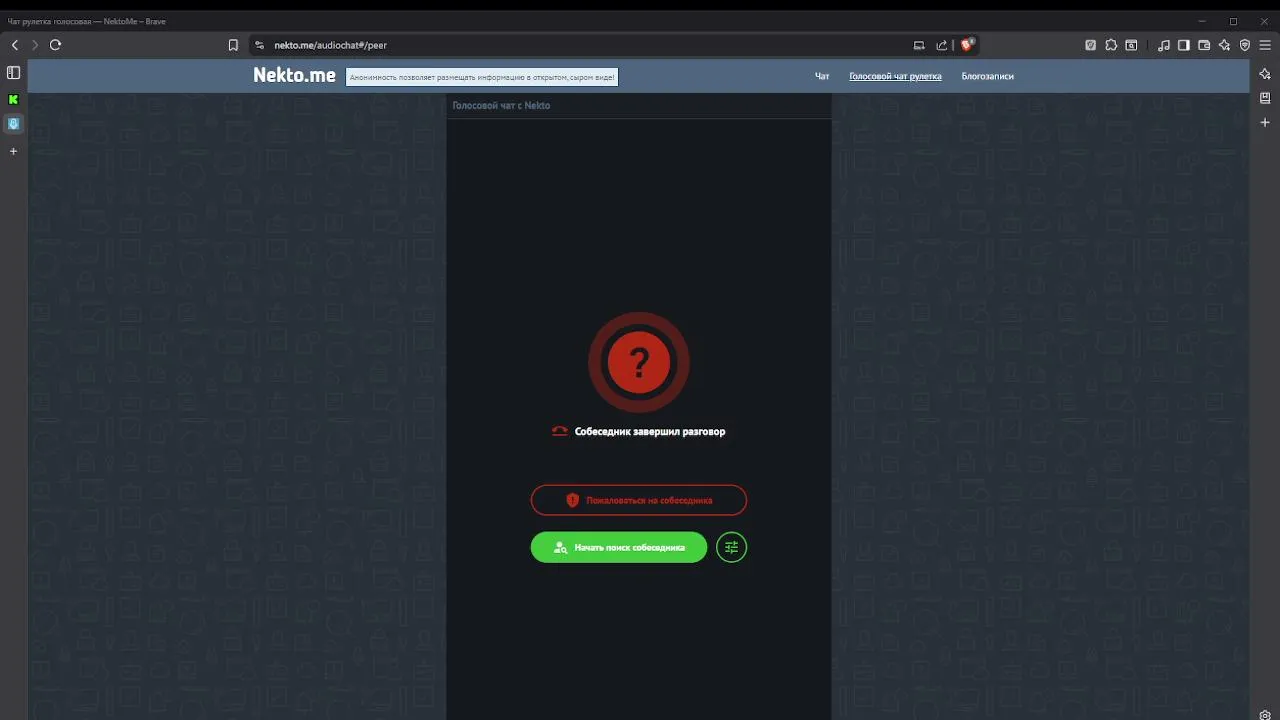Select the Nekto.me microphone tab
The image size is (1280, 720).
[13, 124]
